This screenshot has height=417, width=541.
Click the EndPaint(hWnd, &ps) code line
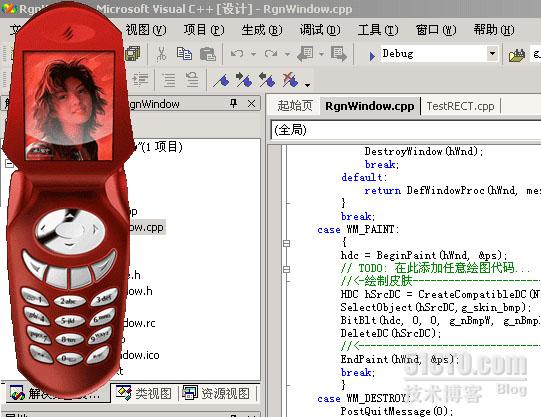400,359
